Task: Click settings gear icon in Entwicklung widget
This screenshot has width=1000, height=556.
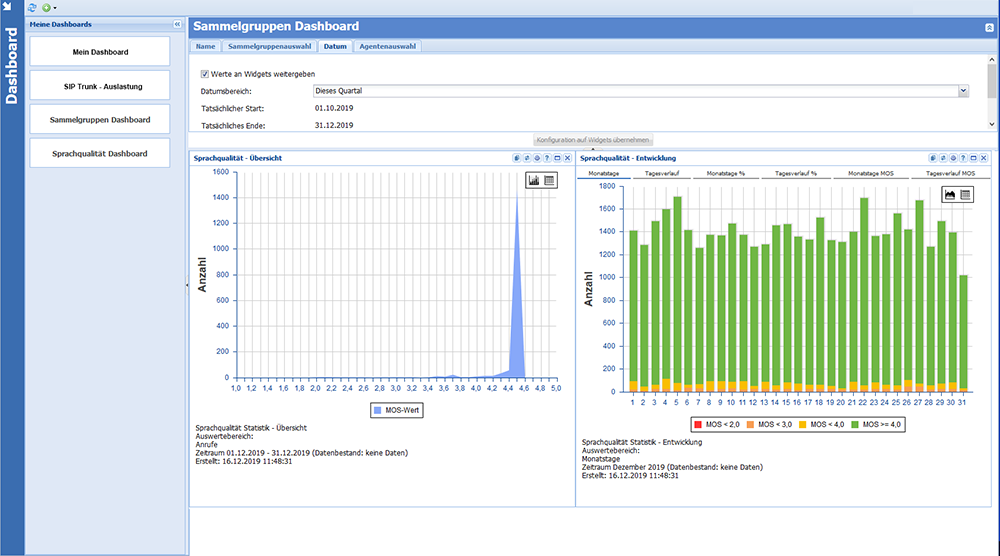Action: 953,158
